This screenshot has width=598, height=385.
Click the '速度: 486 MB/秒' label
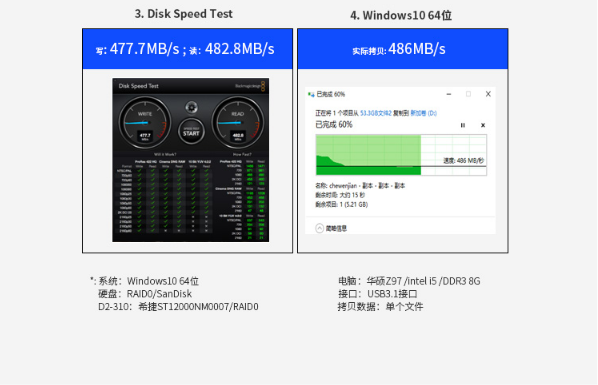[x=463, y=161]
